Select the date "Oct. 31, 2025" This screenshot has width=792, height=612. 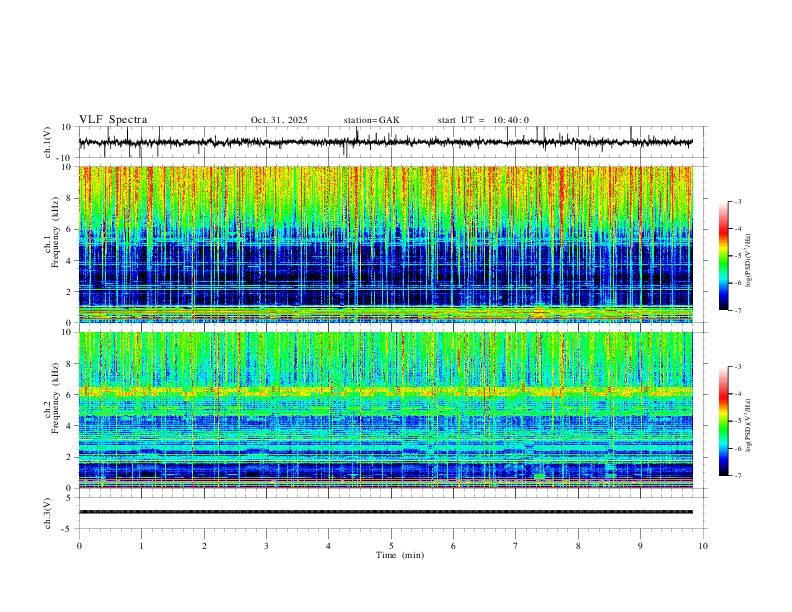point(279,120)
